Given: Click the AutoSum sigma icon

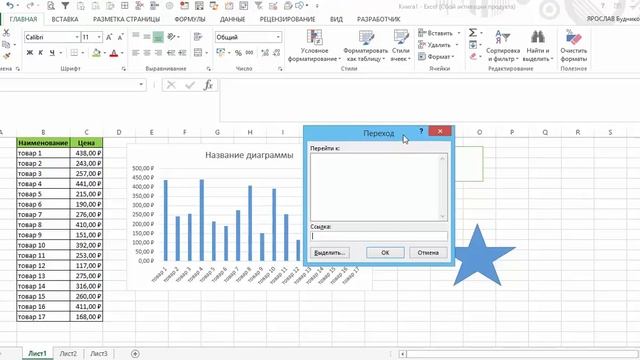Looking at the screenshot, I should (473, 33).
